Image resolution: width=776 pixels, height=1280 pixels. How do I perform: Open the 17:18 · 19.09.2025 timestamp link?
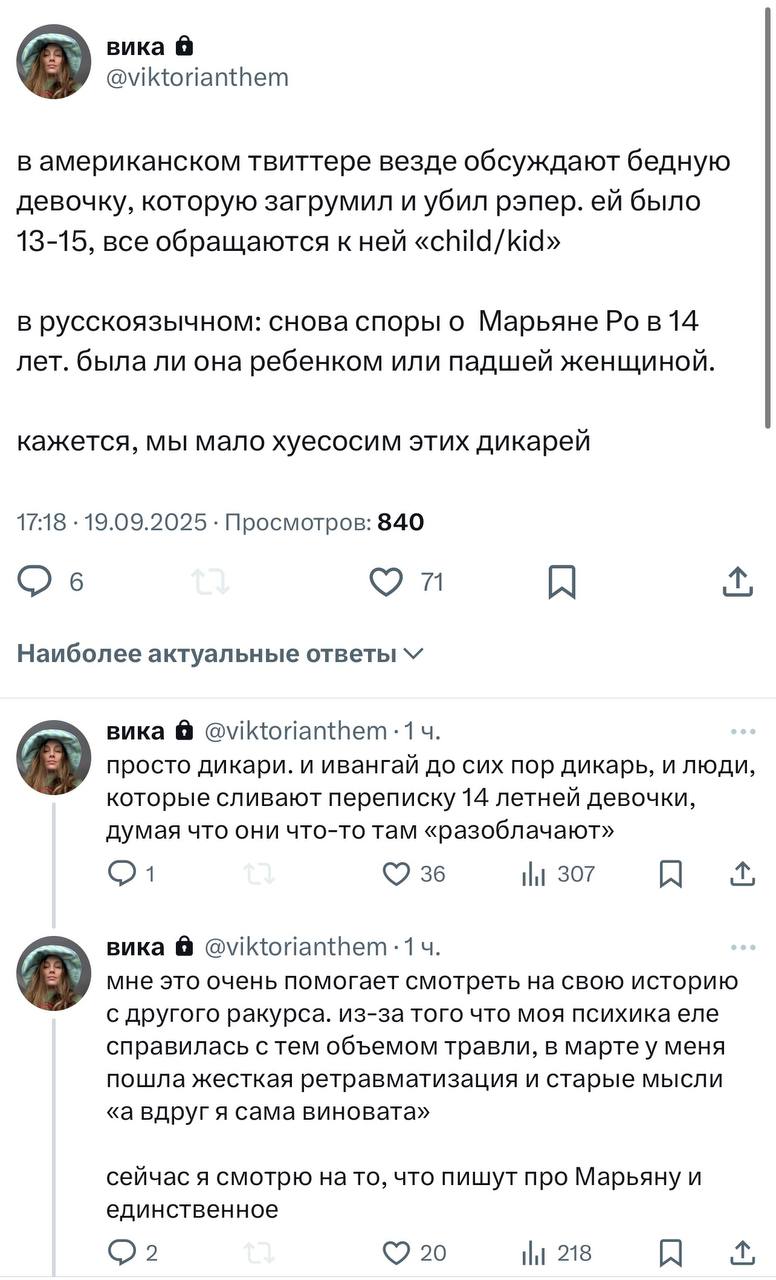pyautogui.click(x=112, y=522)
